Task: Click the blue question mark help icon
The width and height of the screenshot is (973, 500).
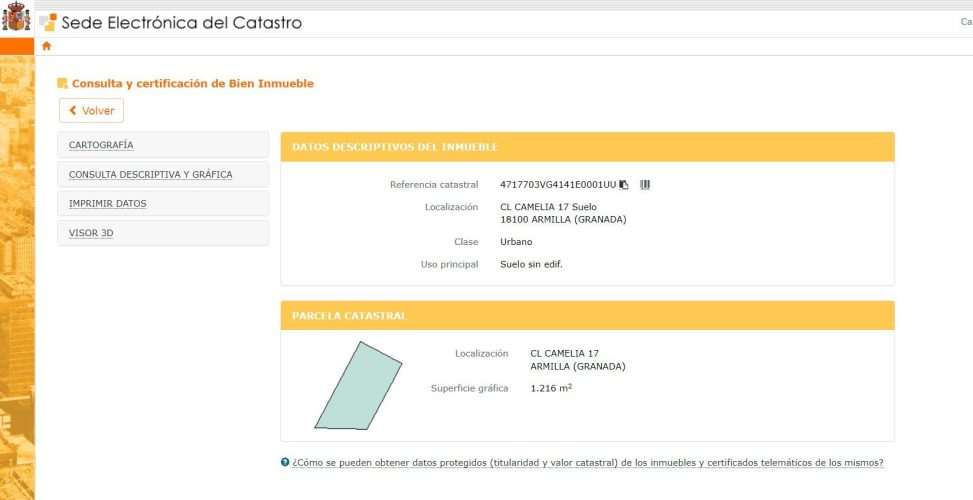Action: 285,462
